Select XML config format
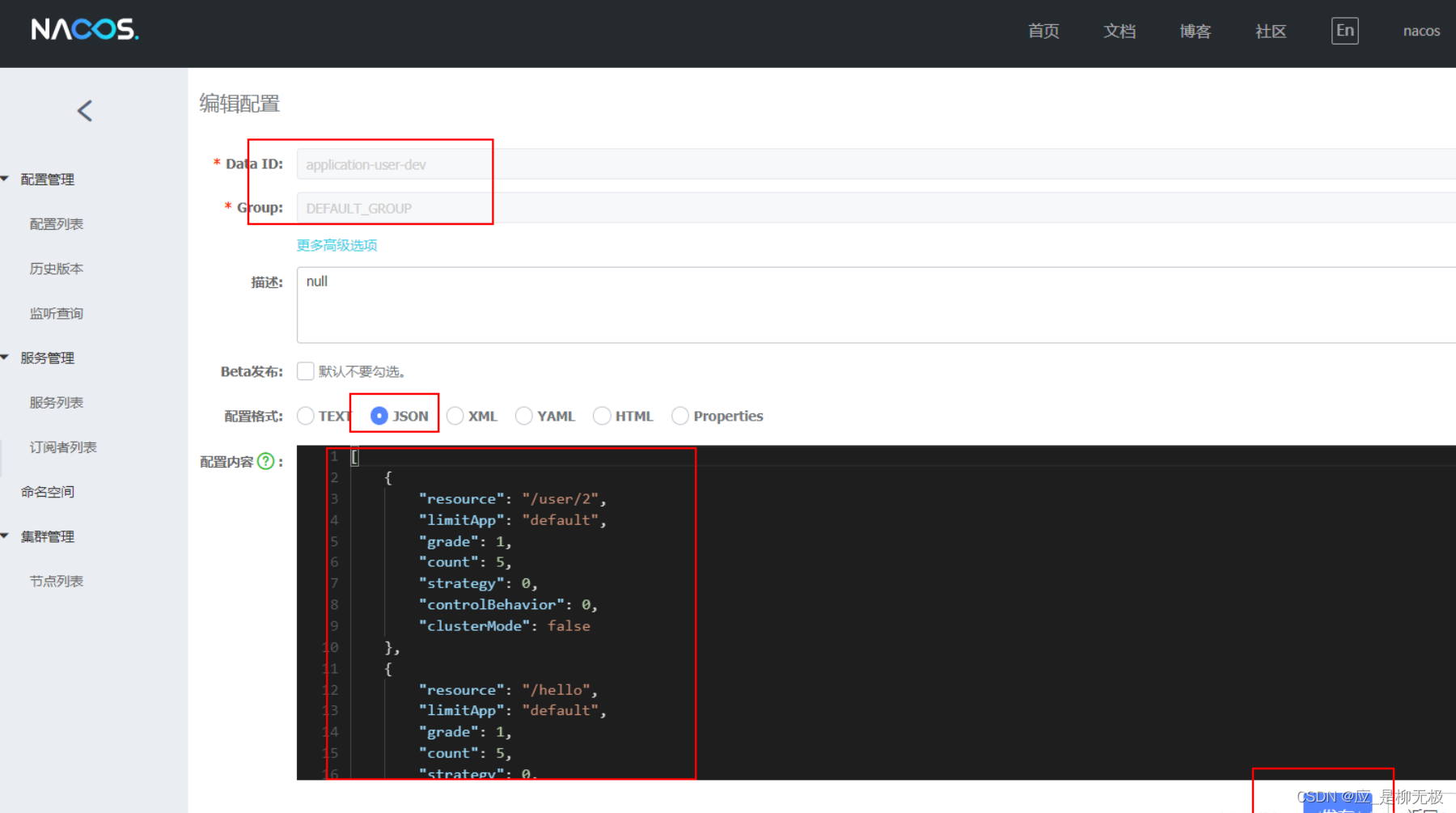The height and width of the screenshot is (813, 1456). point(455,416)
